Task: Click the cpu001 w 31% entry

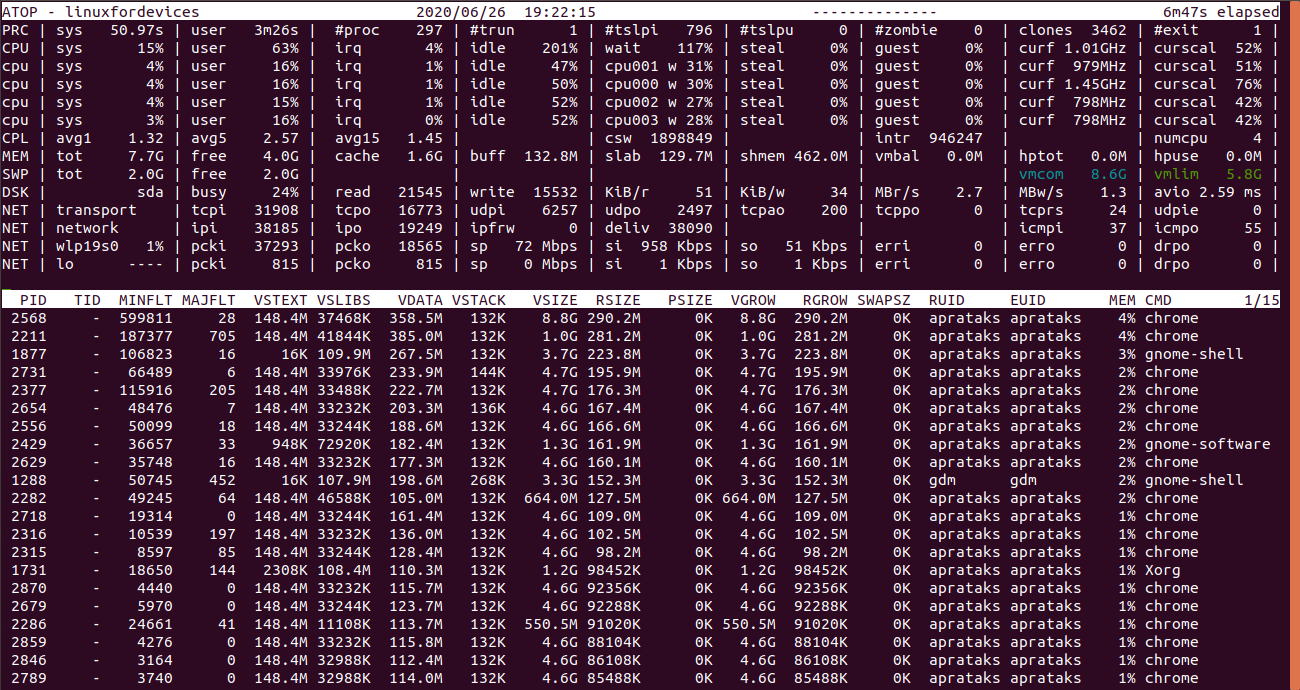Action: coord(659,66)
